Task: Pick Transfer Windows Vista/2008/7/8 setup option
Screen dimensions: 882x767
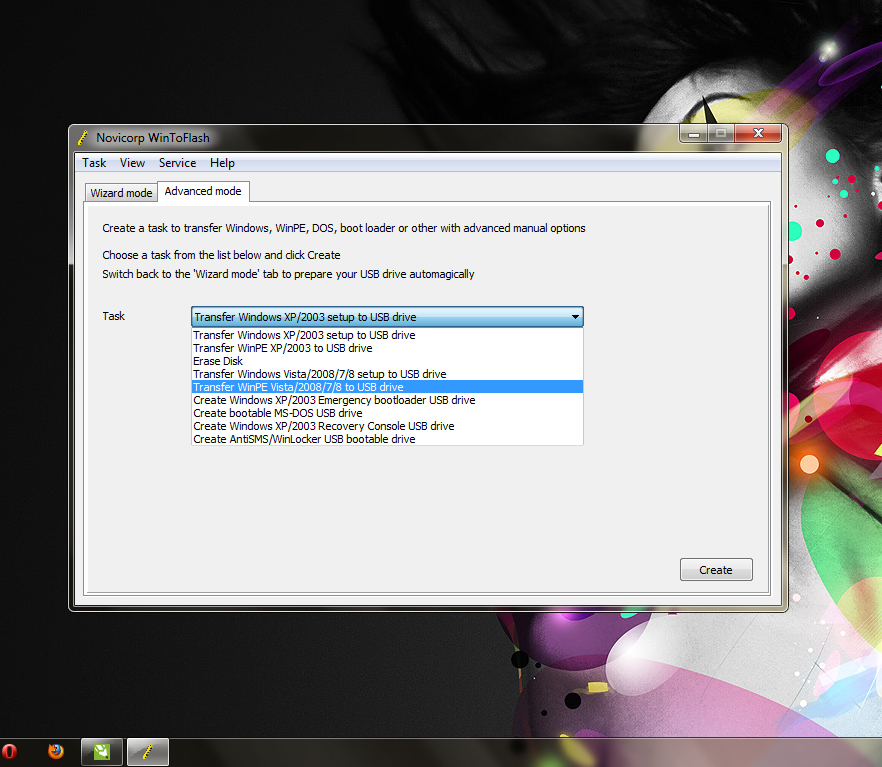Action: coord(387,374)
